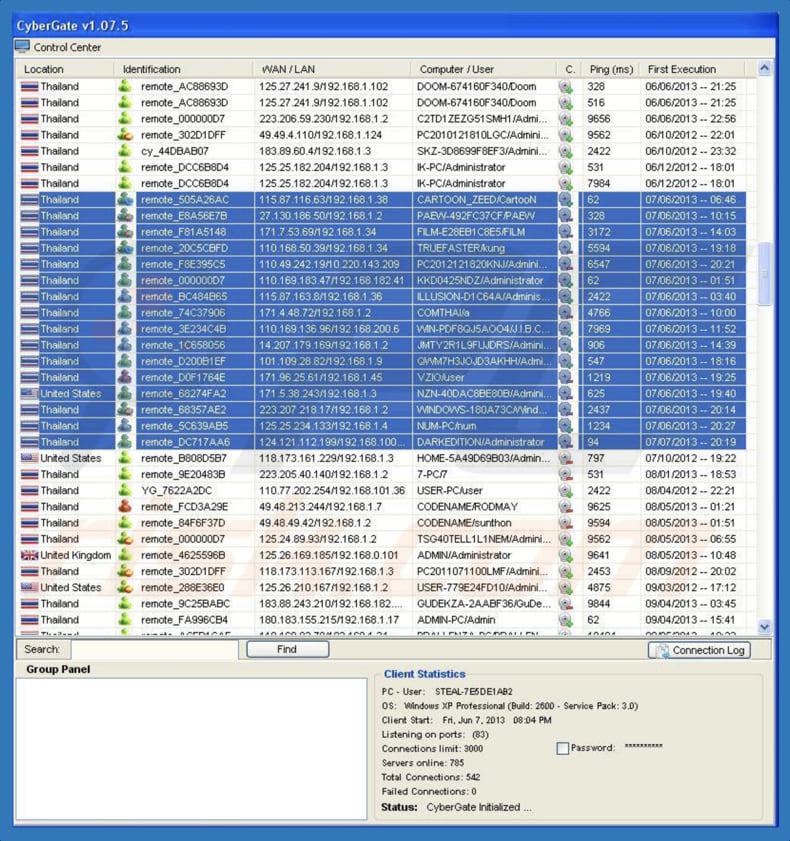Screen dimensions: 790x841
Task: Click the user icon for remote_505A26AC
Action: point(125,199)
